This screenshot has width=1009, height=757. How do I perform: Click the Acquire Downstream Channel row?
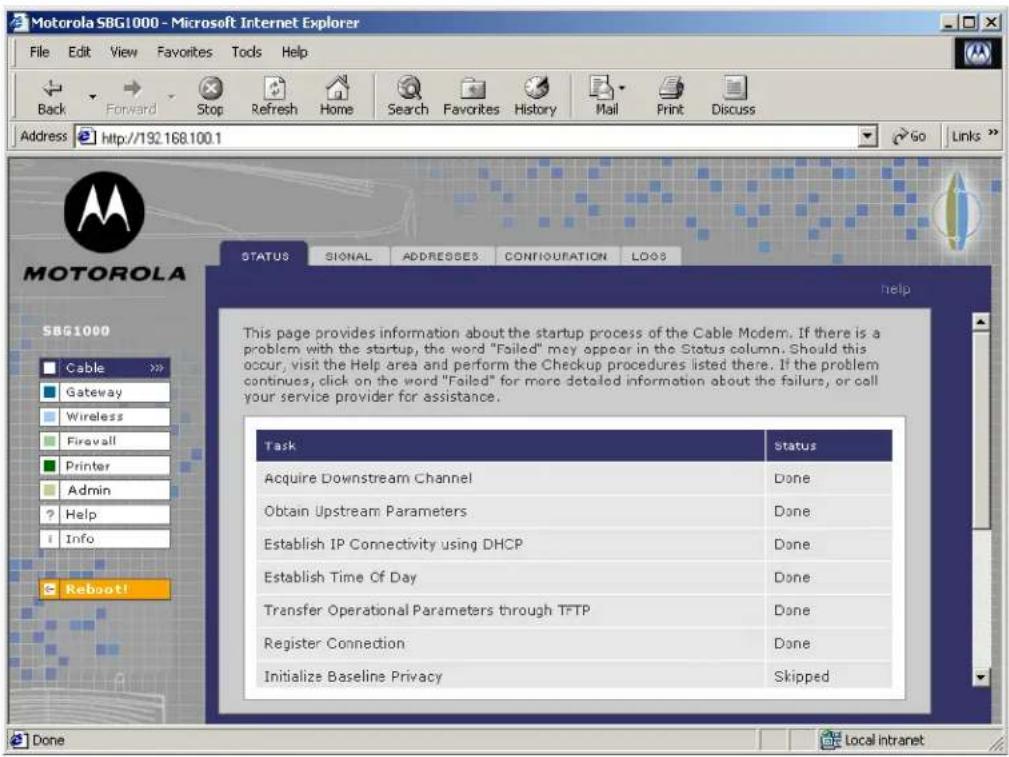pos(574,478)
